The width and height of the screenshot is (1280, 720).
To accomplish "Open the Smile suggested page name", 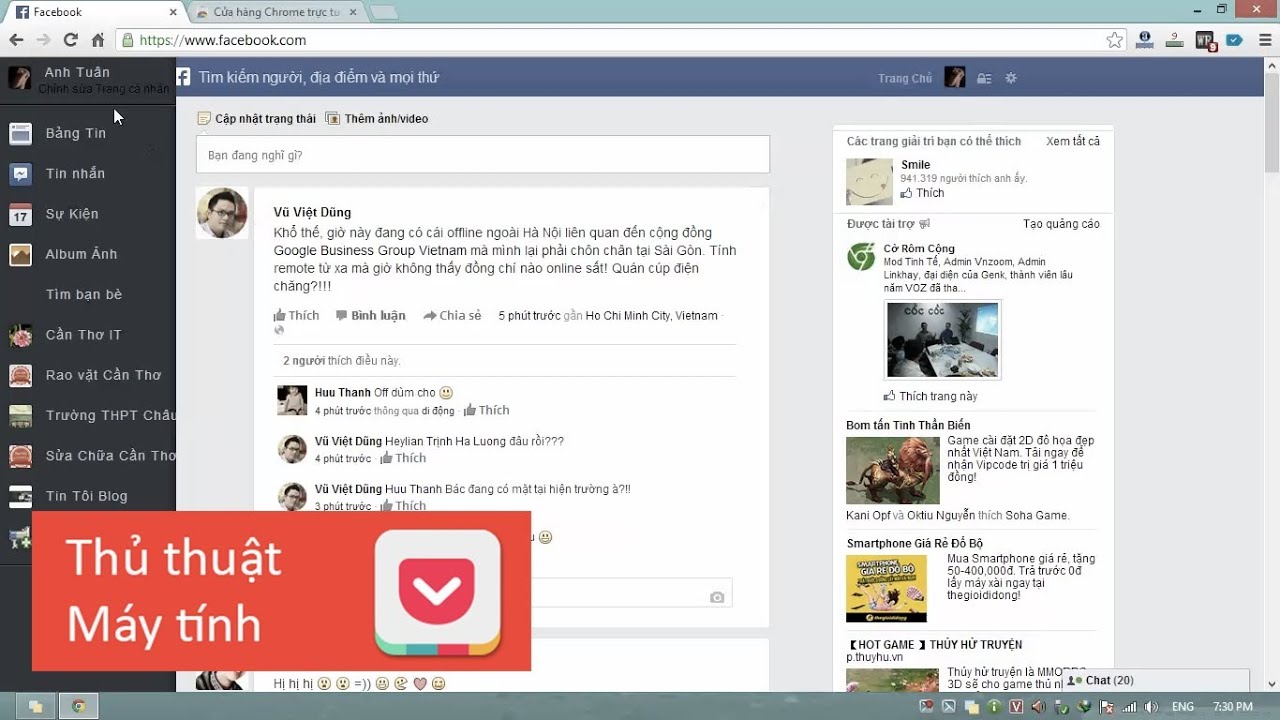I will (x=916, y=165).
